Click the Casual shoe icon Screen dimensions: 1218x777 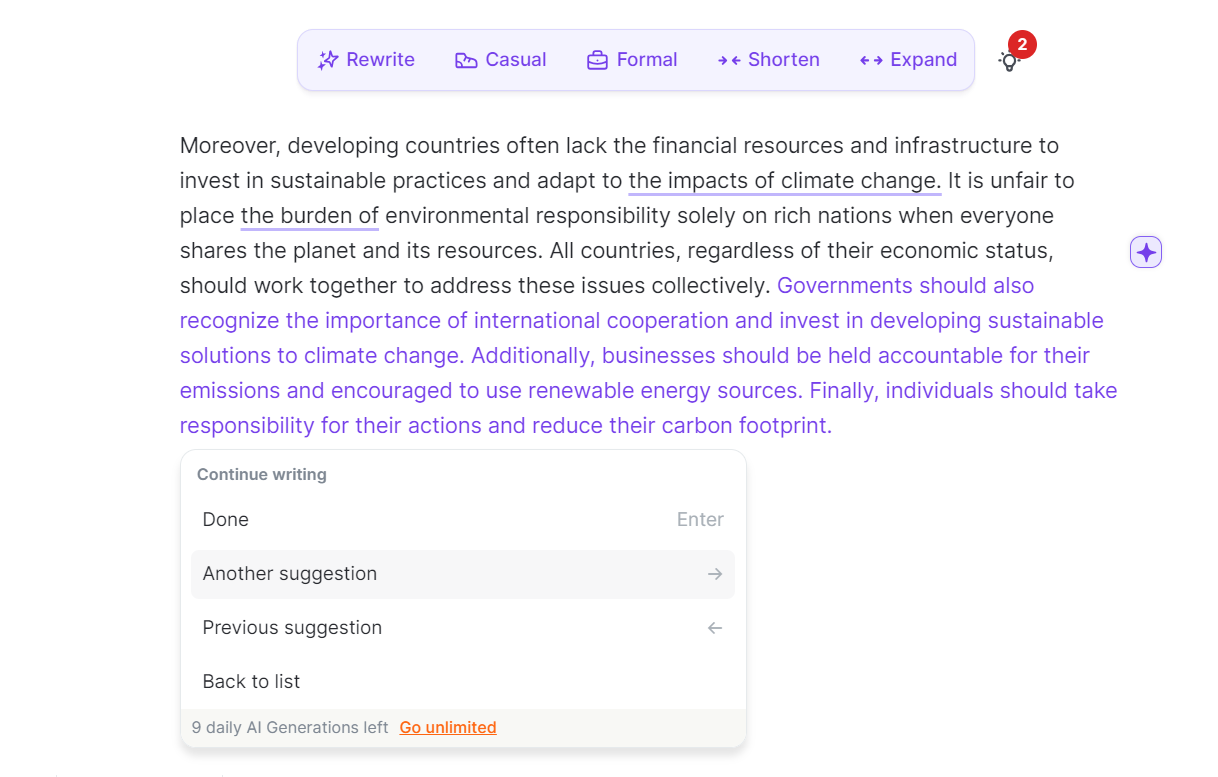466,60
